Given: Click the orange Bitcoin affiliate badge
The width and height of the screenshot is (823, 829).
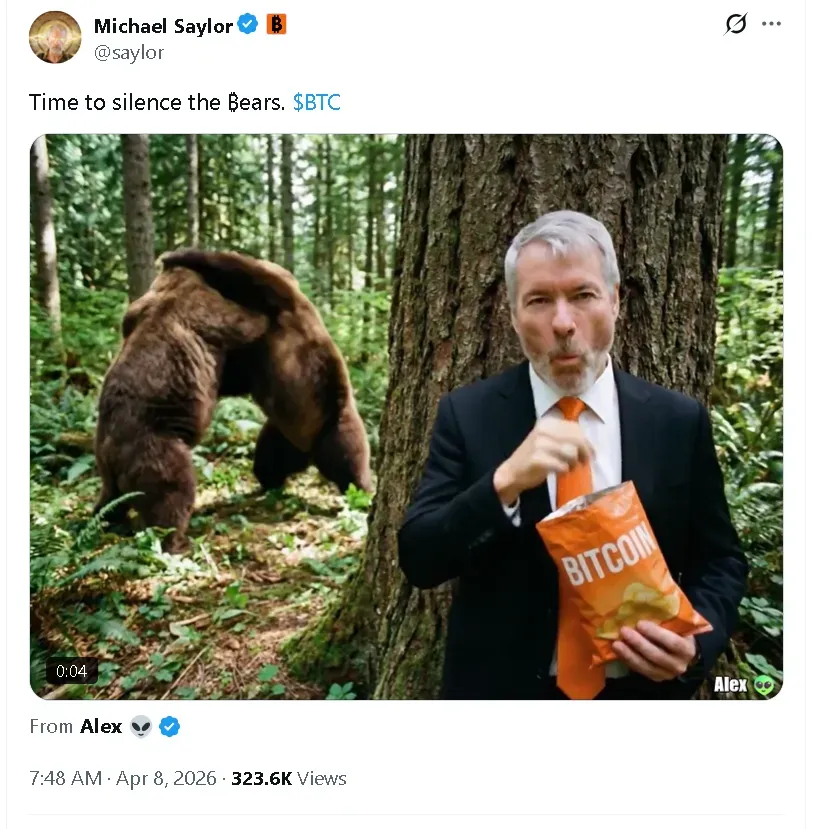Looking at the screenshot, I should (276, 25).
